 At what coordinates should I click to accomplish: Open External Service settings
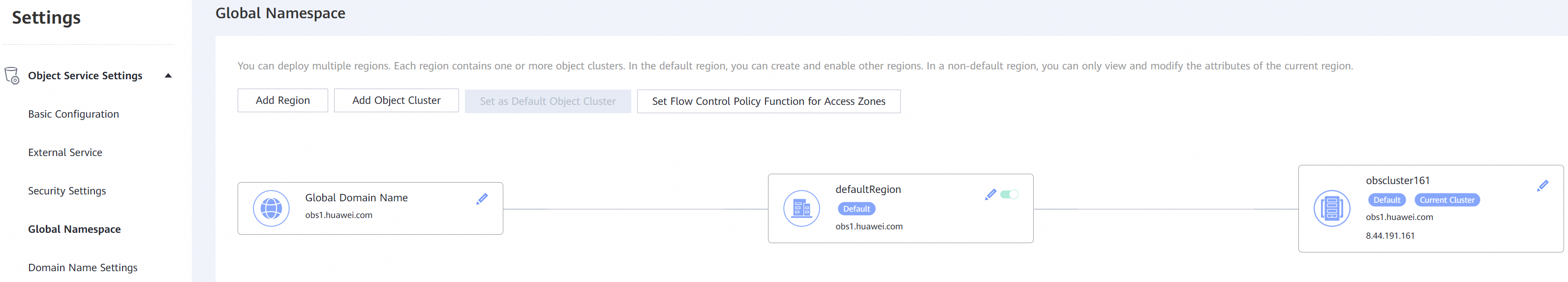tap(65, 152)
